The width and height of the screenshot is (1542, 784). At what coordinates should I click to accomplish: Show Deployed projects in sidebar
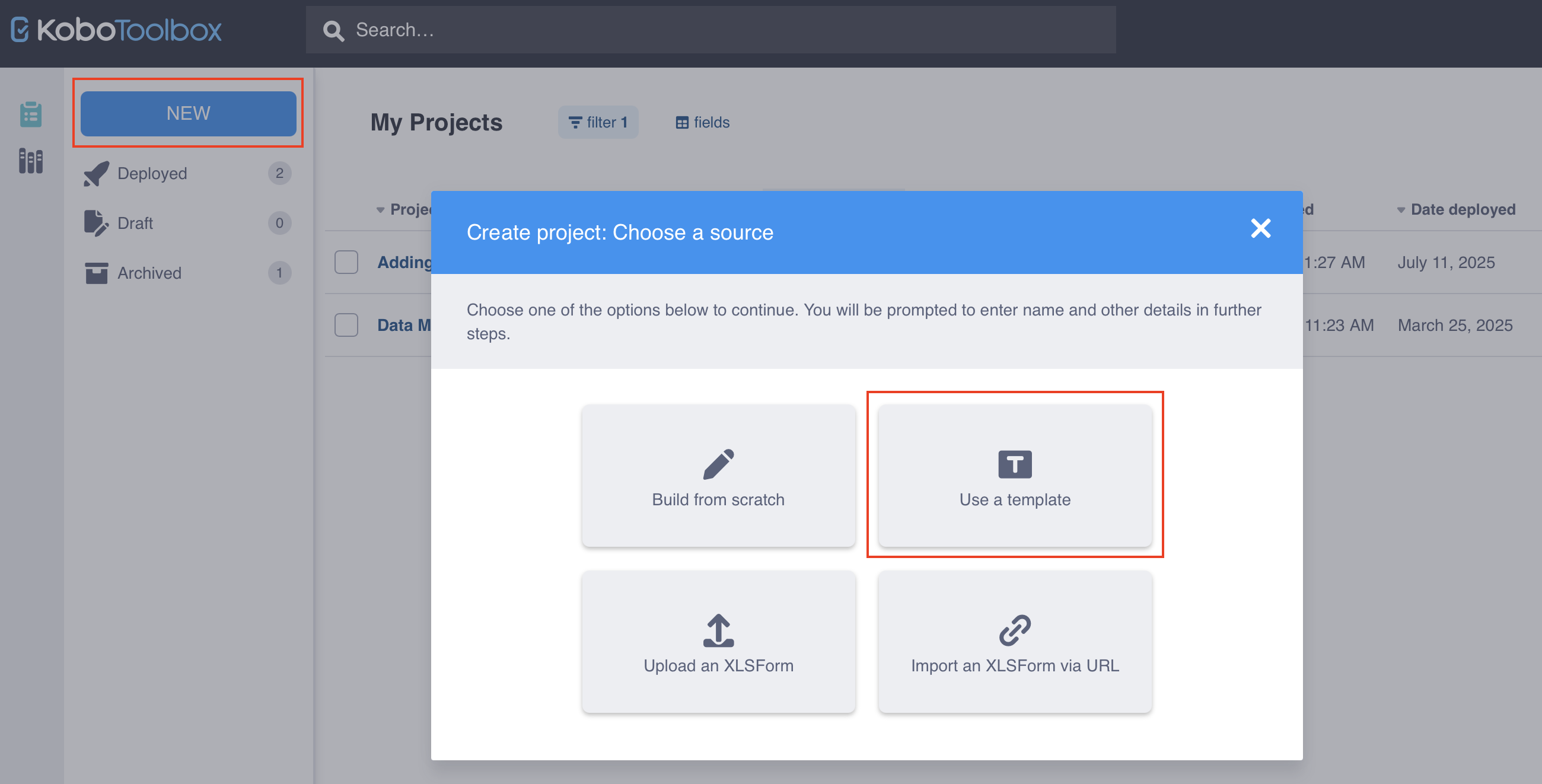152,174
